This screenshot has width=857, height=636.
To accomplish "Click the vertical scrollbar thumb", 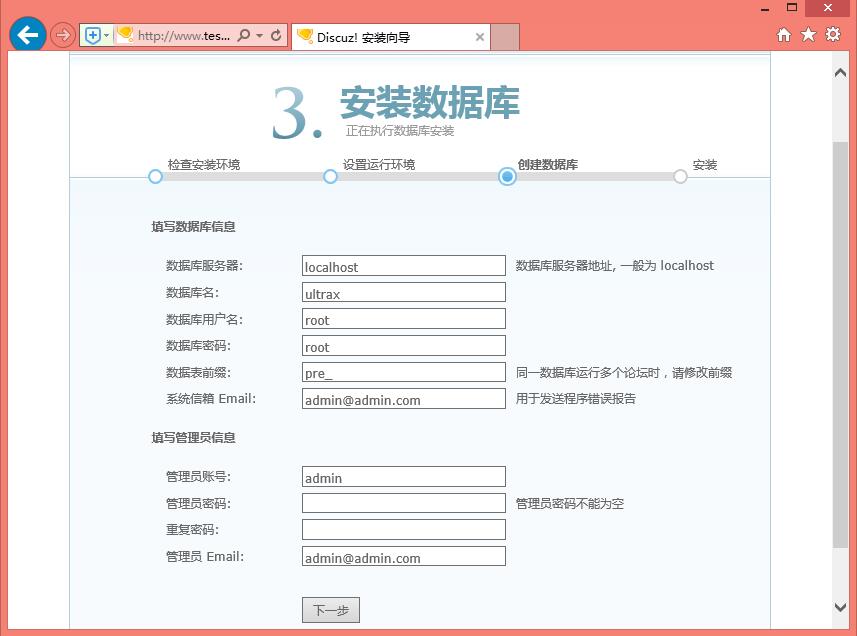I will (x=840, y=344).
